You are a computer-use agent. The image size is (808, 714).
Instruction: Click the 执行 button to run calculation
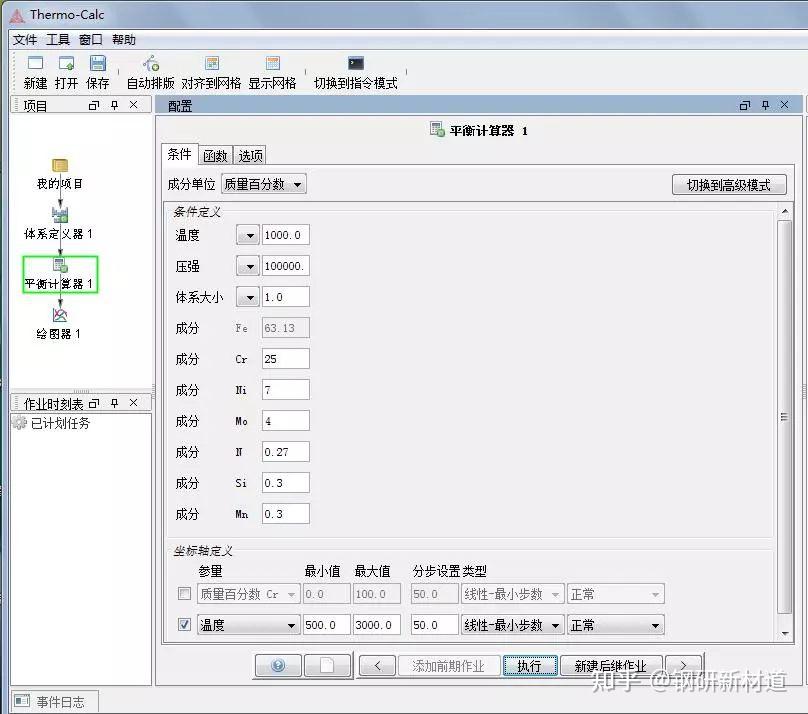[x=530, y=664]
